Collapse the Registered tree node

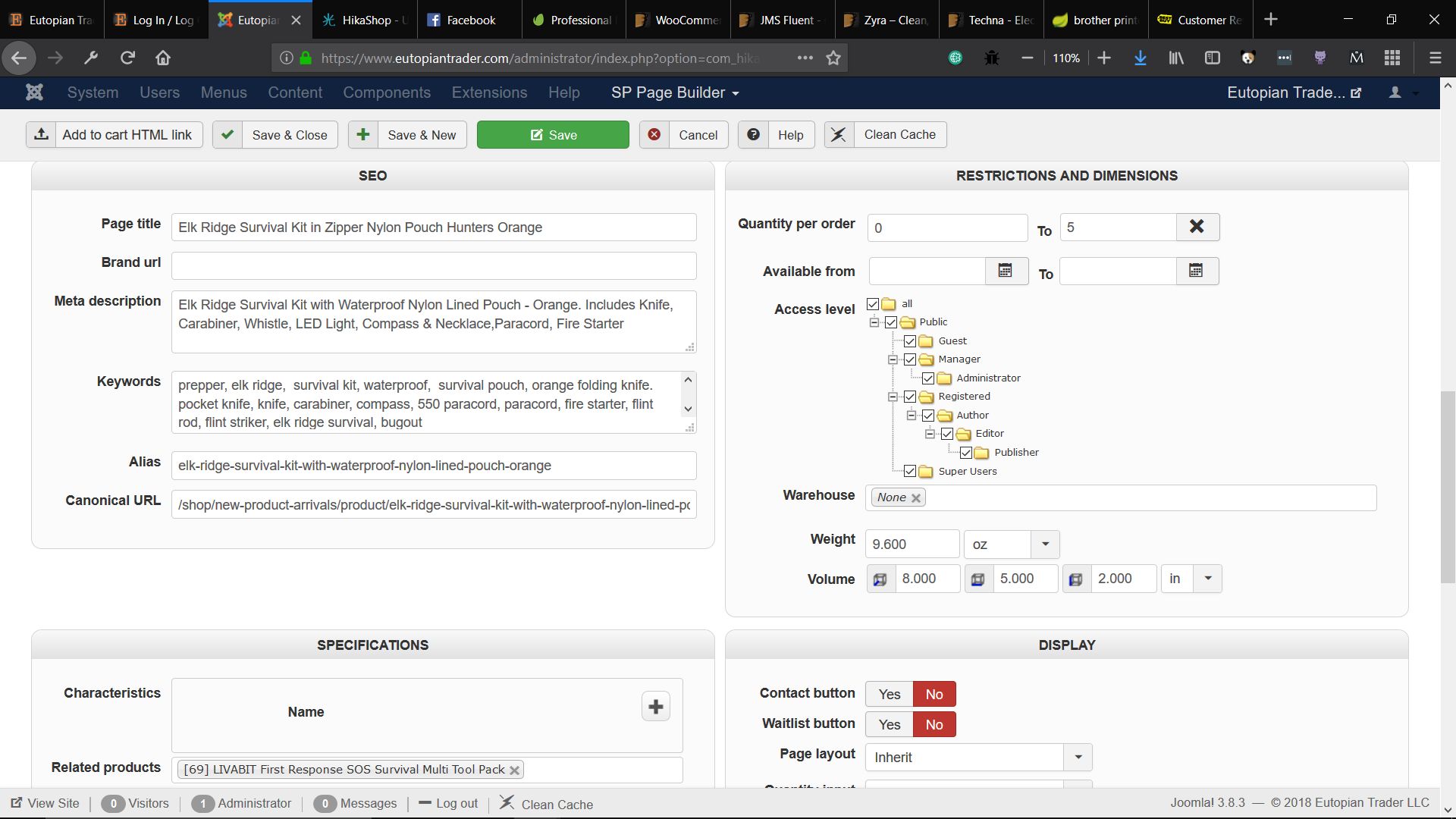pyautogui.click(x=893, y=397)
